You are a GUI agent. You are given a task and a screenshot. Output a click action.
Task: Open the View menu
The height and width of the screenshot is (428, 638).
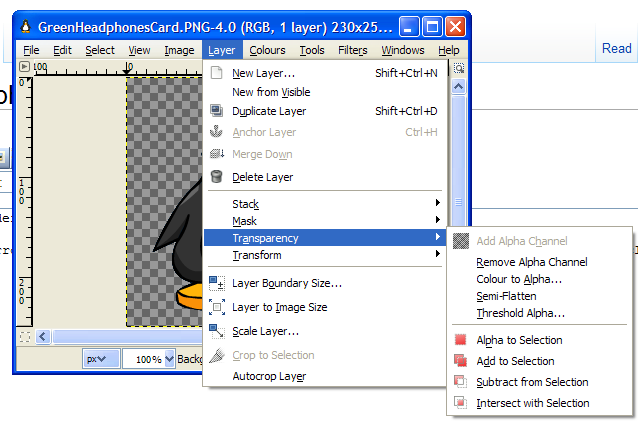[140, 50]
